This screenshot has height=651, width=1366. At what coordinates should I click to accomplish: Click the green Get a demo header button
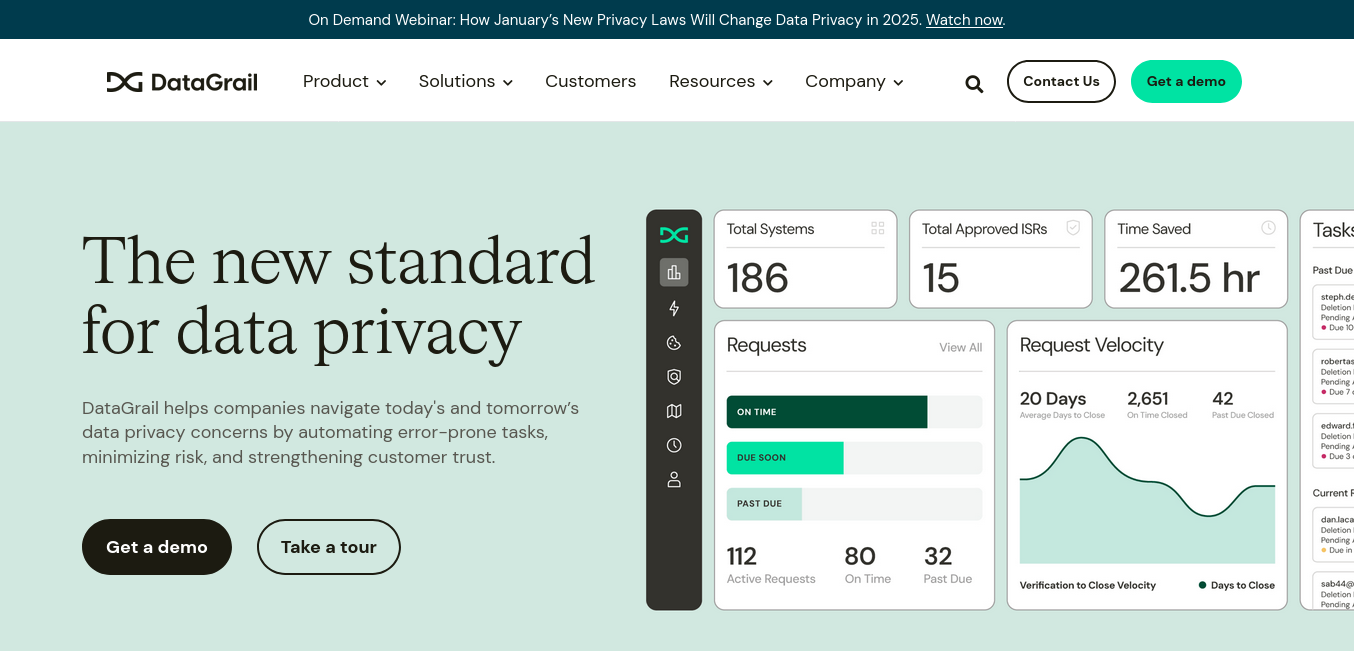tap(1186, 81)
